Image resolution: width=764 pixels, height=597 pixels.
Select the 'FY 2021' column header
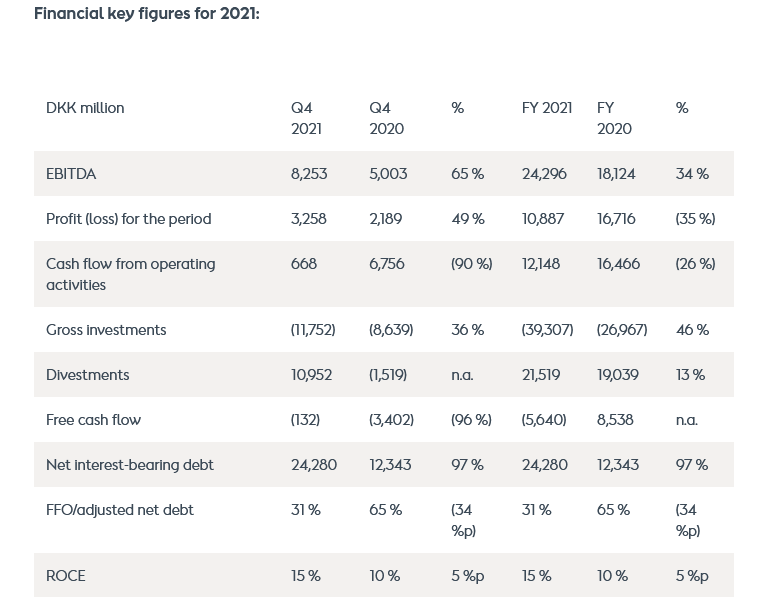pos(547,108)
